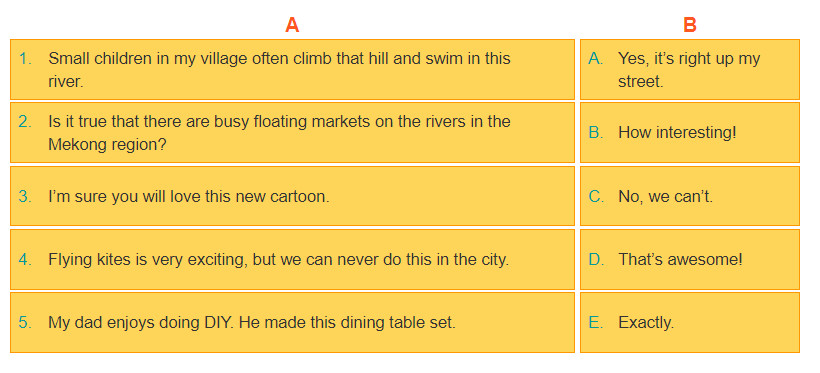This screenshot has width=820, height=373.
Task: Select sentence 4 about flying kites
Action: (x=292, y=259)
